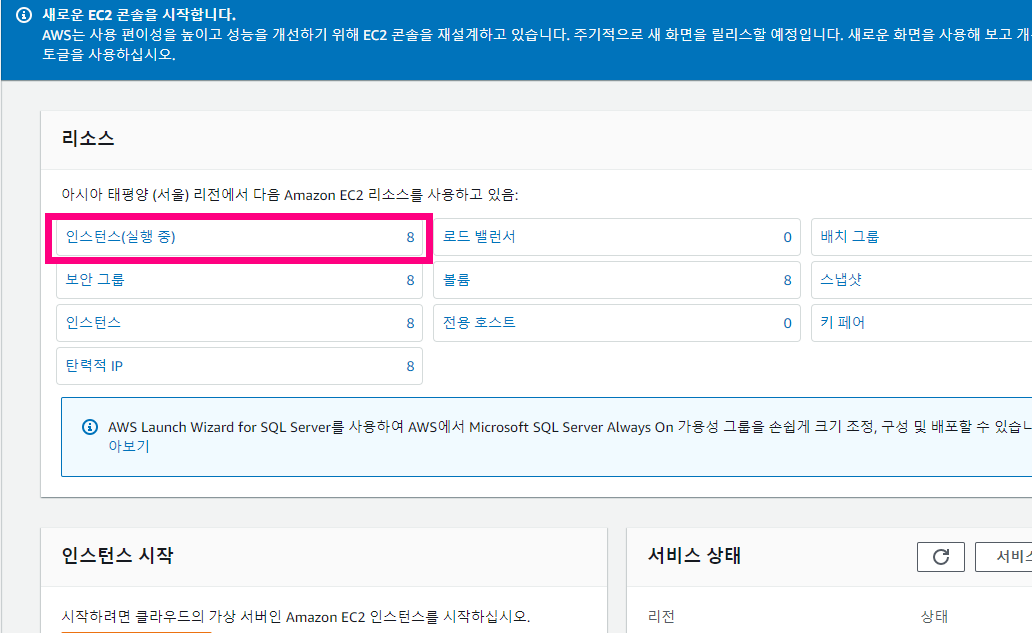Click the 리소스 panel heading
The width and height of the screenshot is (1032, 633).
88,138
